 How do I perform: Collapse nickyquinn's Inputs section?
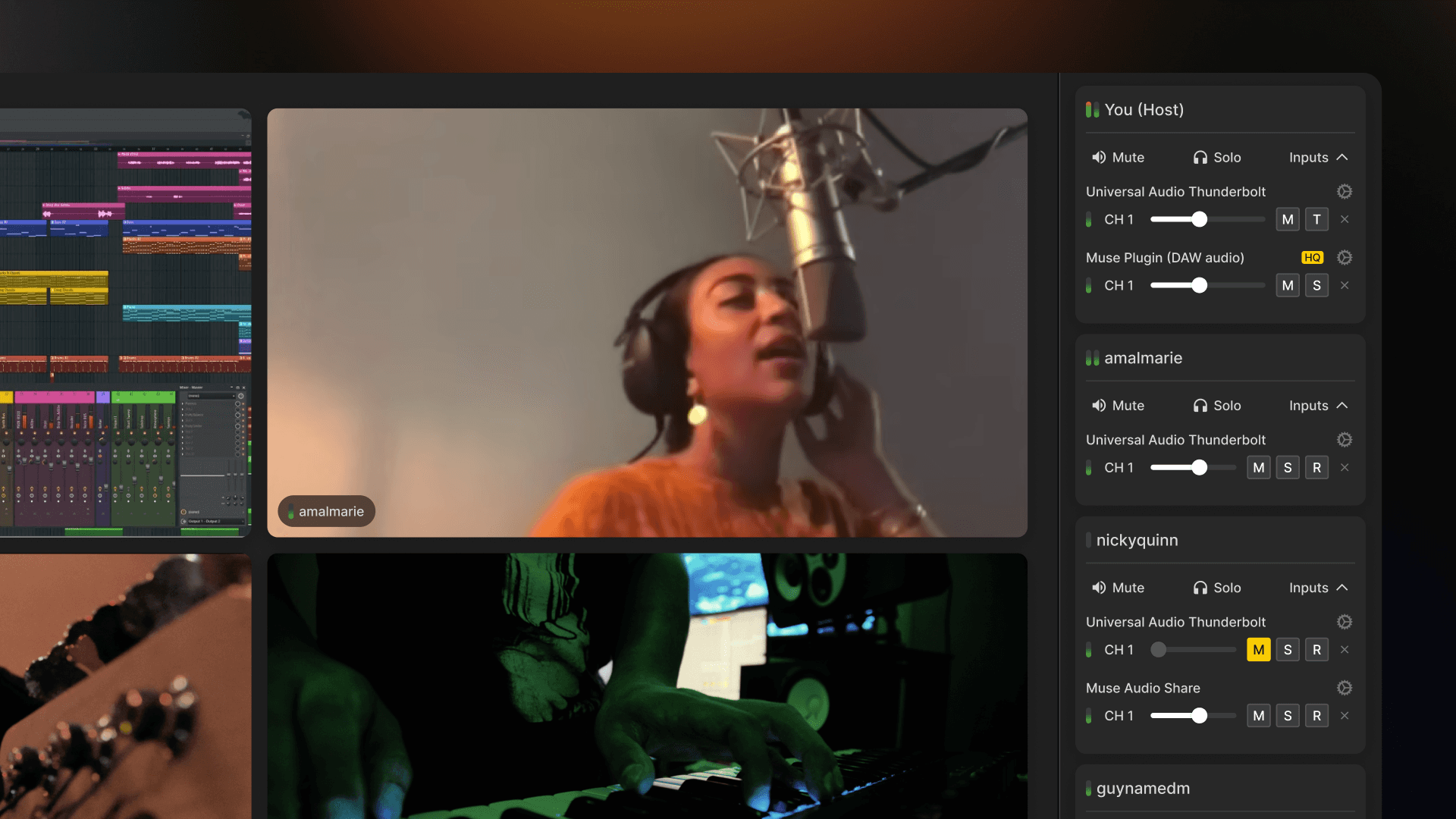click(1318, 588)
